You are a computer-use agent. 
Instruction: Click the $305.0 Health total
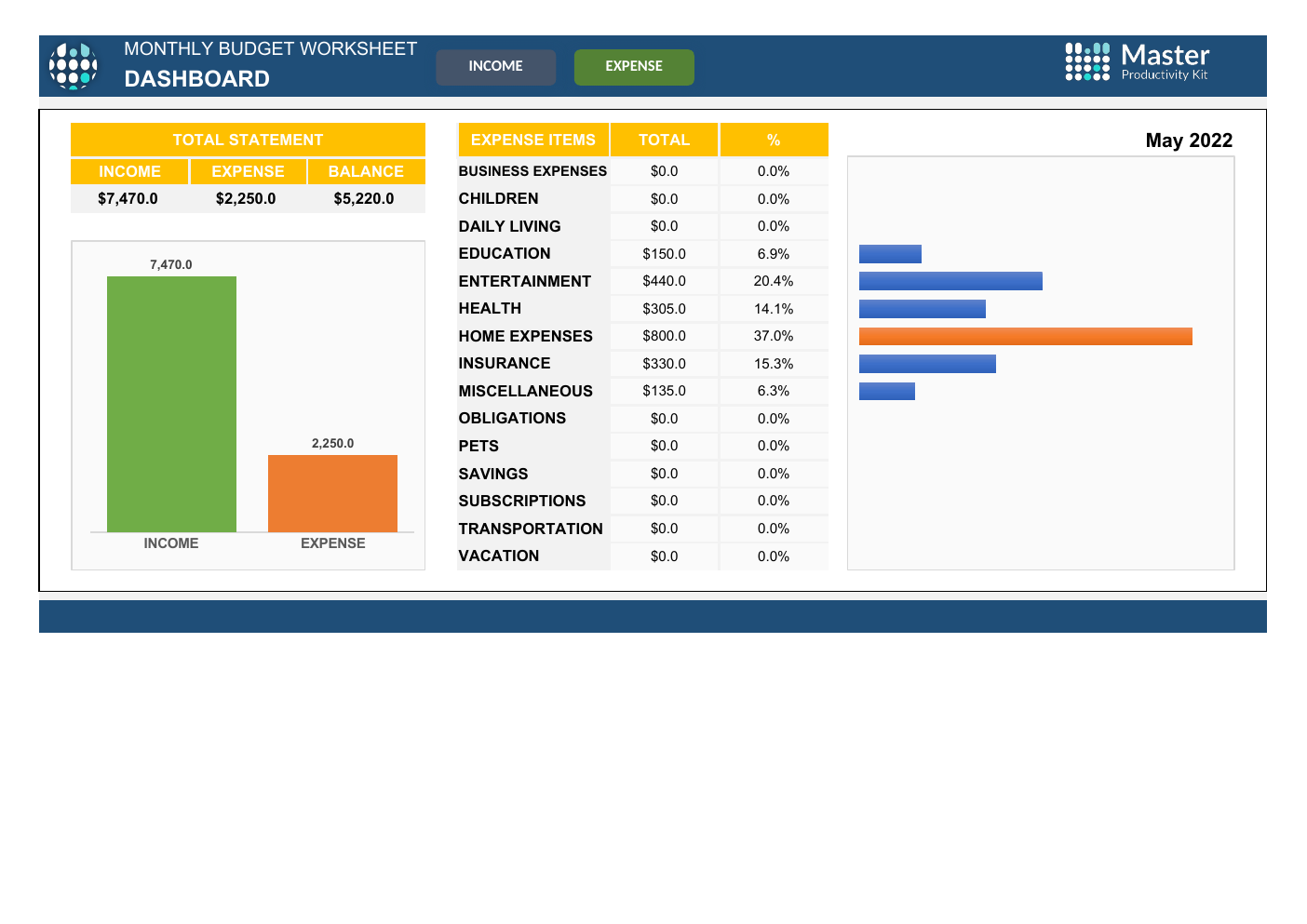[664, 309]
